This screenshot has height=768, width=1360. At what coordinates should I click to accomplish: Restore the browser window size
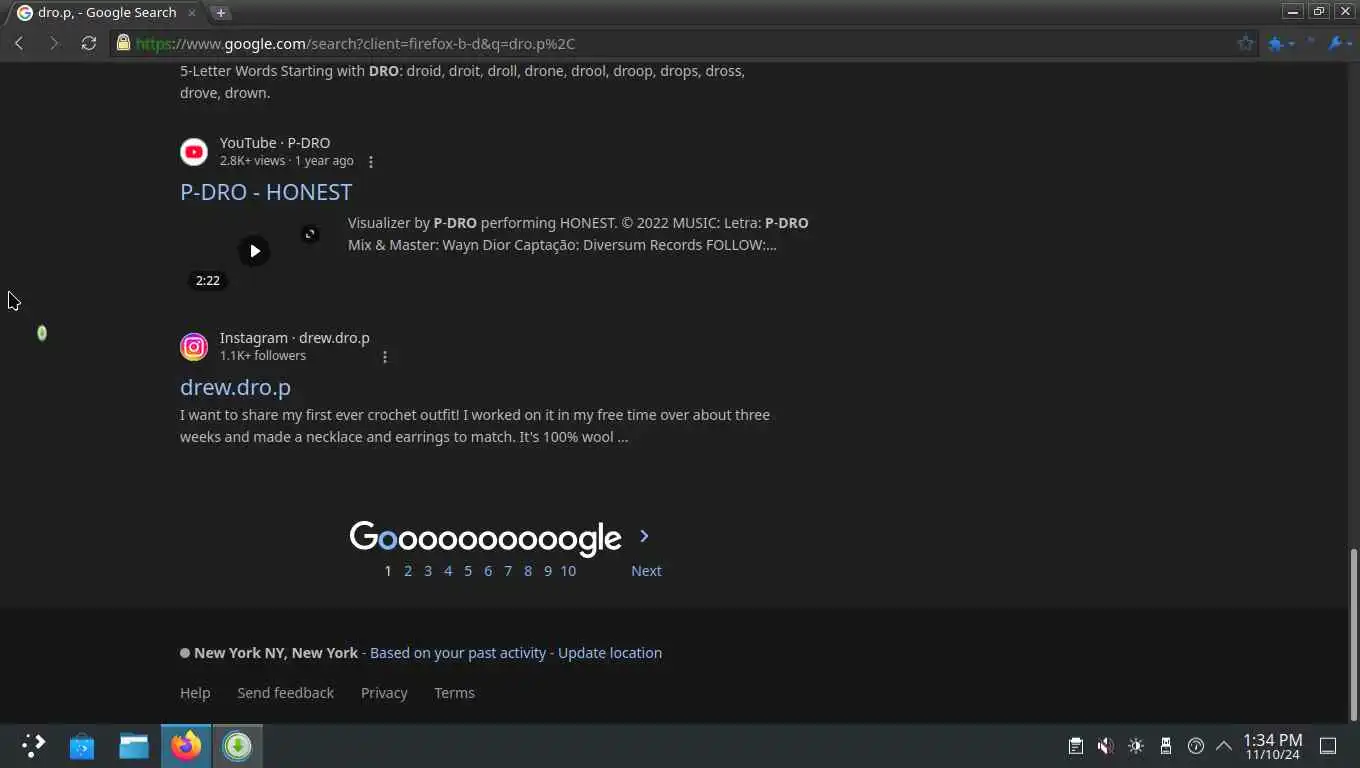tap(1319, 12)
